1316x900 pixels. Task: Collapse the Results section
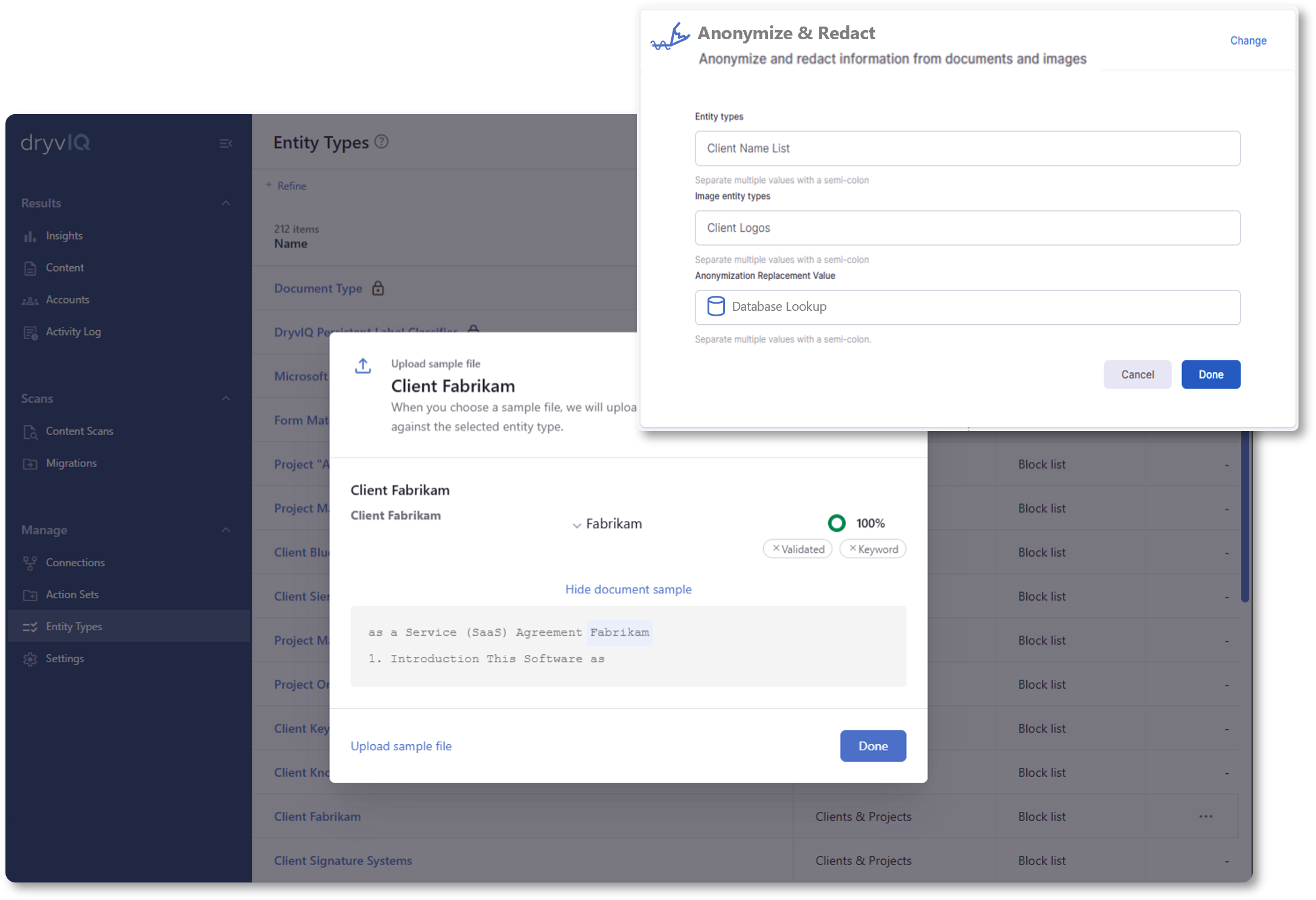[x=226, y=203]
